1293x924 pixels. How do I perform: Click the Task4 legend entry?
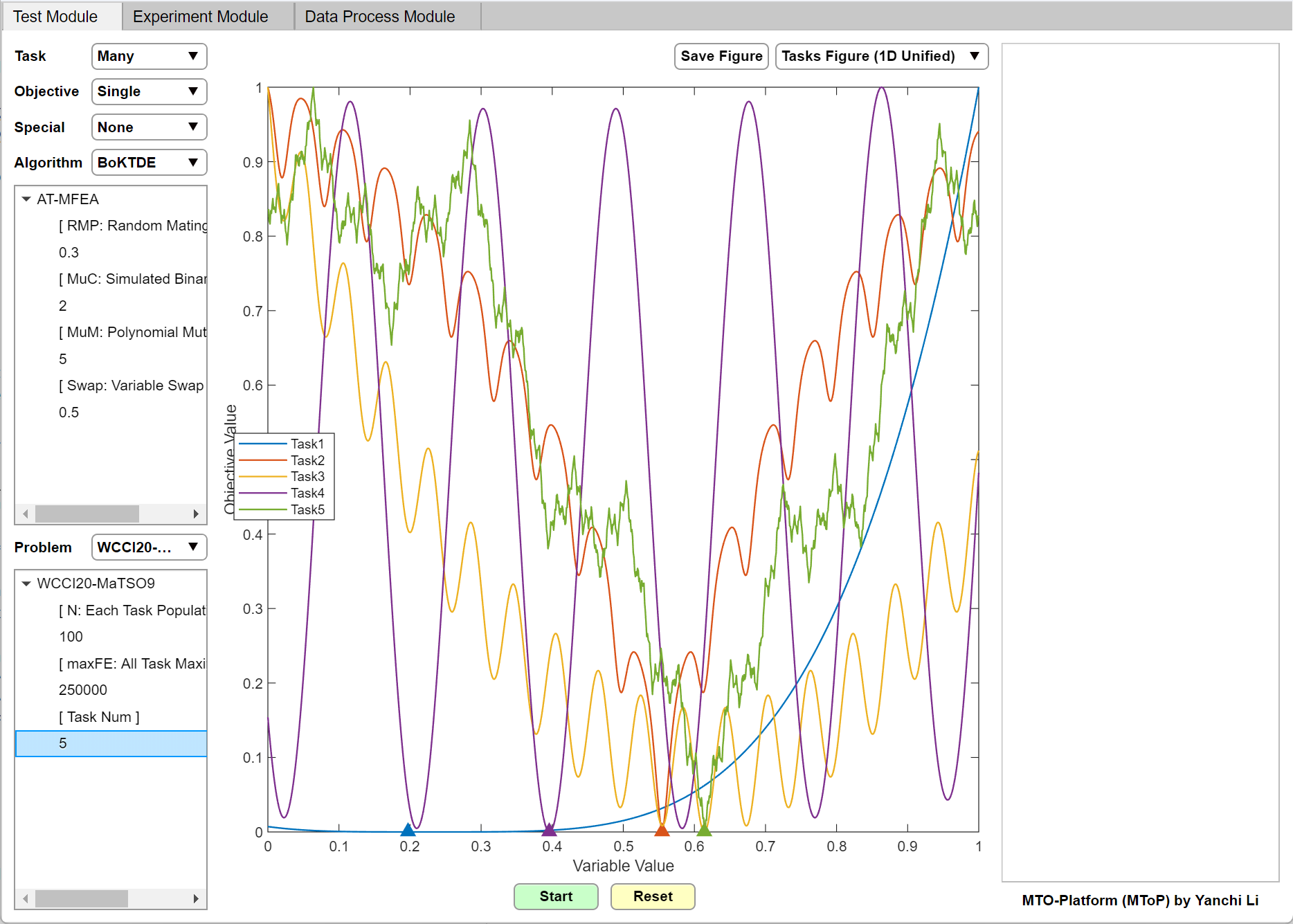click(282, 493)
